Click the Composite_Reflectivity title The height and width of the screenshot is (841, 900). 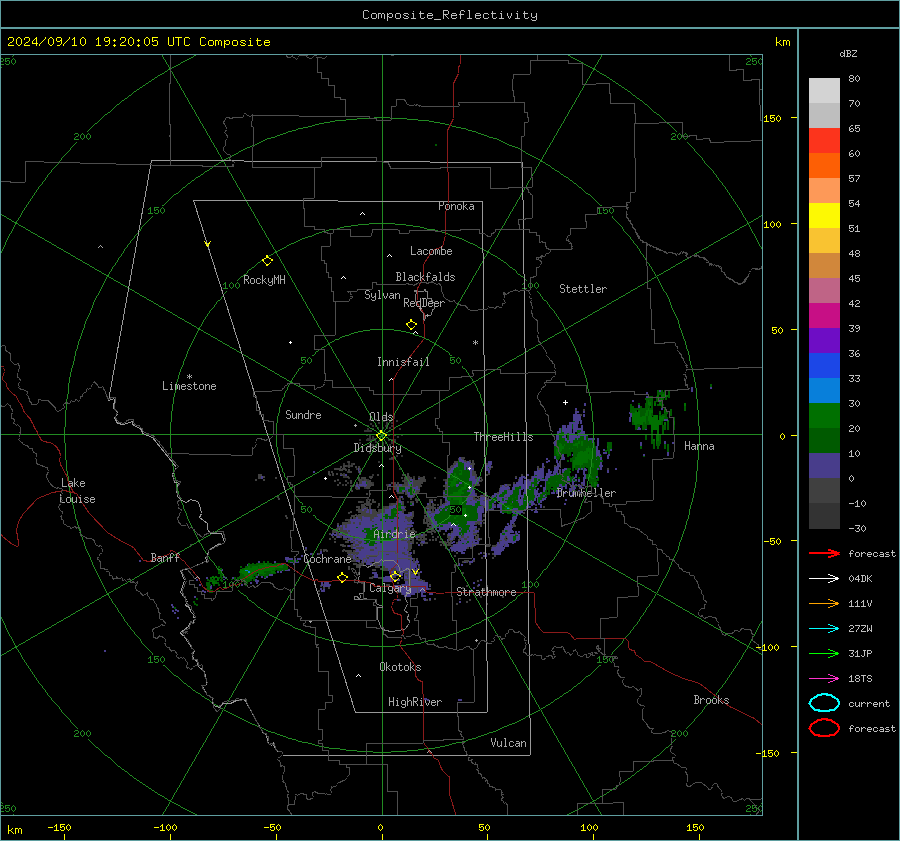tap(449, 15)
